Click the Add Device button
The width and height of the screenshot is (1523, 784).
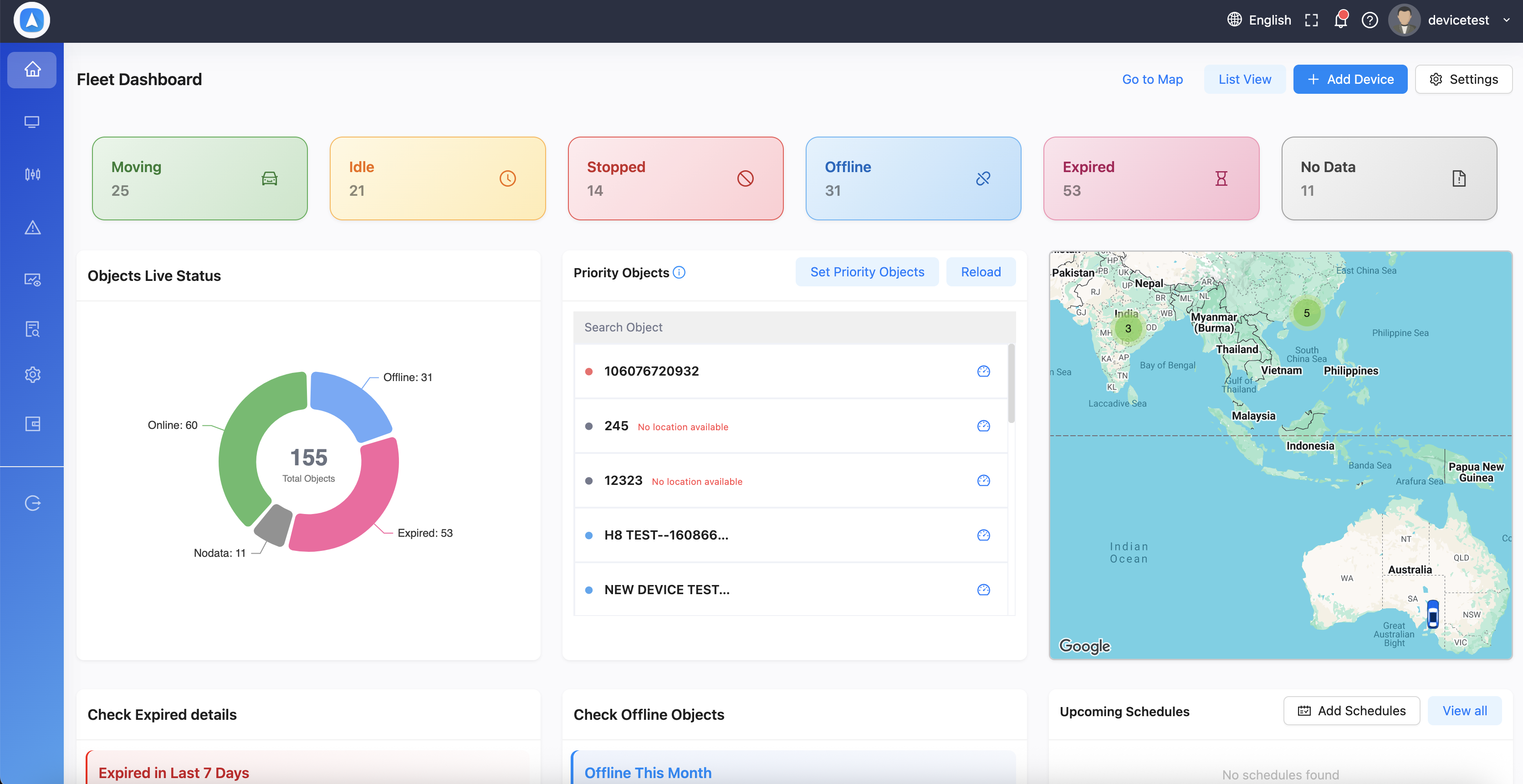(1350, 79)
